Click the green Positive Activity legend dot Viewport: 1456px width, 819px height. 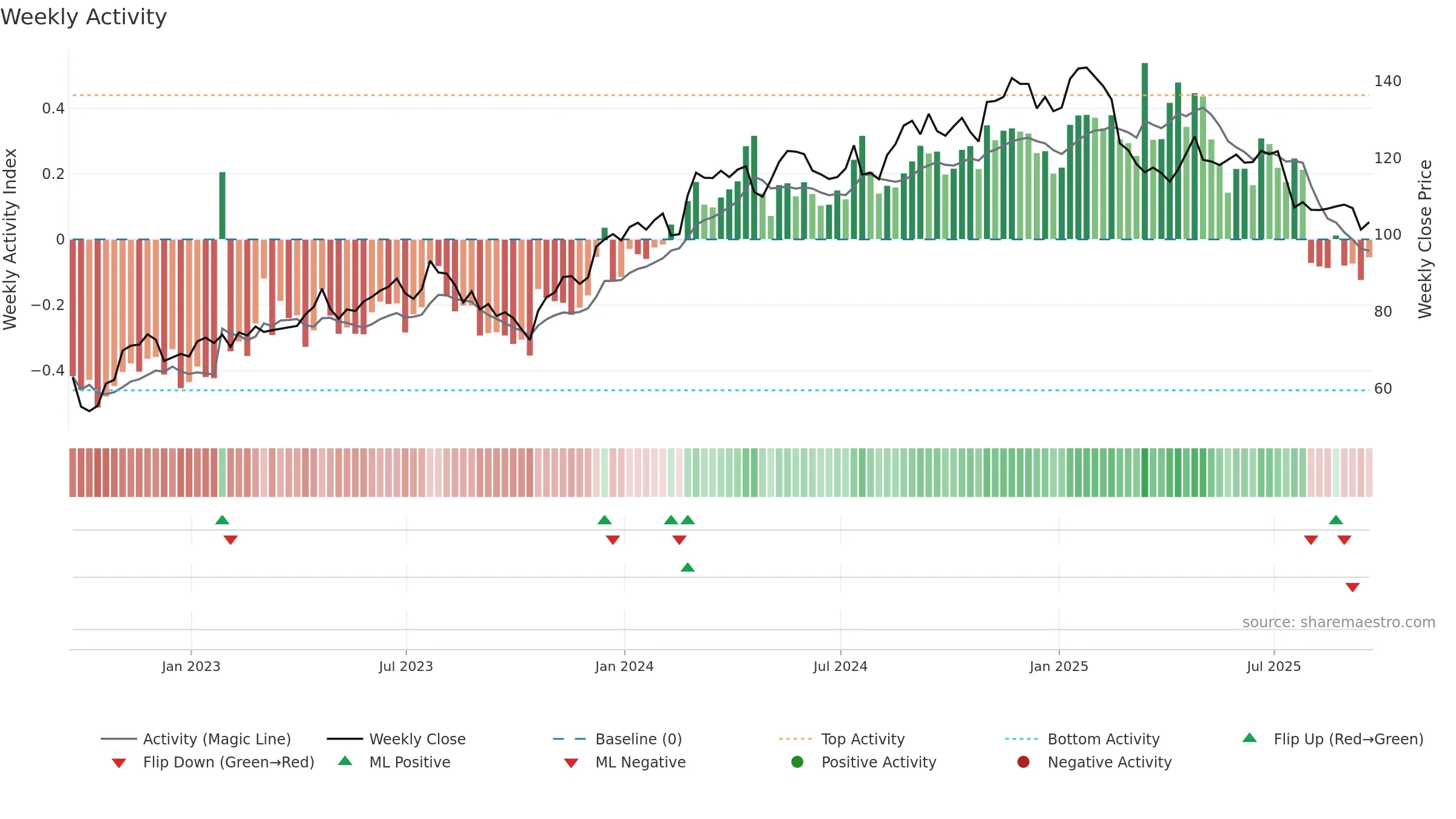tap(798, 762)
